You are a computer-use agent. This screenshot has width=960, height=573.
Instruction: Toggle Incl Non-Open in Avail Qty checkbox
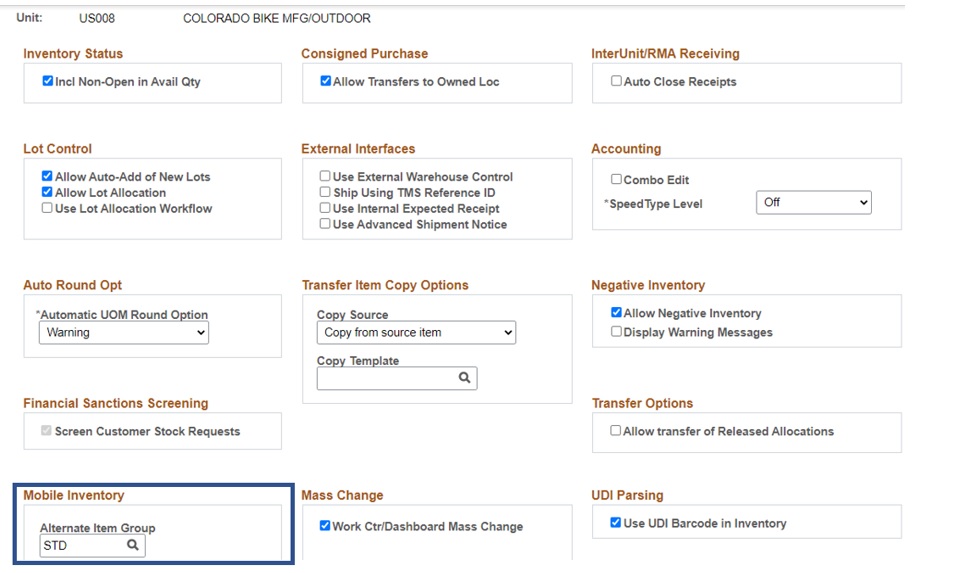(48, 82)
